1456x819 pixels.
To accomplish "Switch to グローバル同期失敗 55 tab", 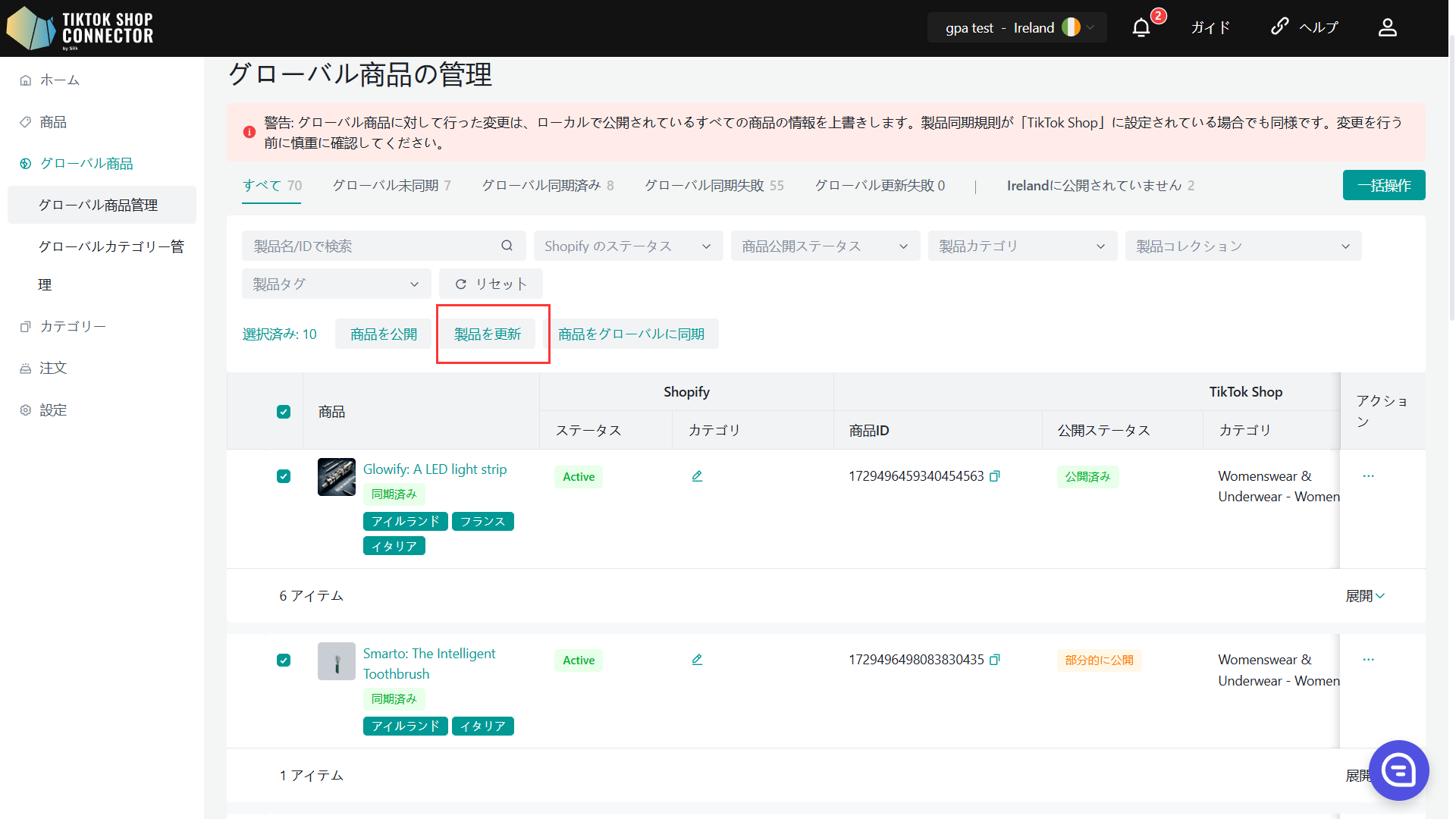I will tap(714, 186).
